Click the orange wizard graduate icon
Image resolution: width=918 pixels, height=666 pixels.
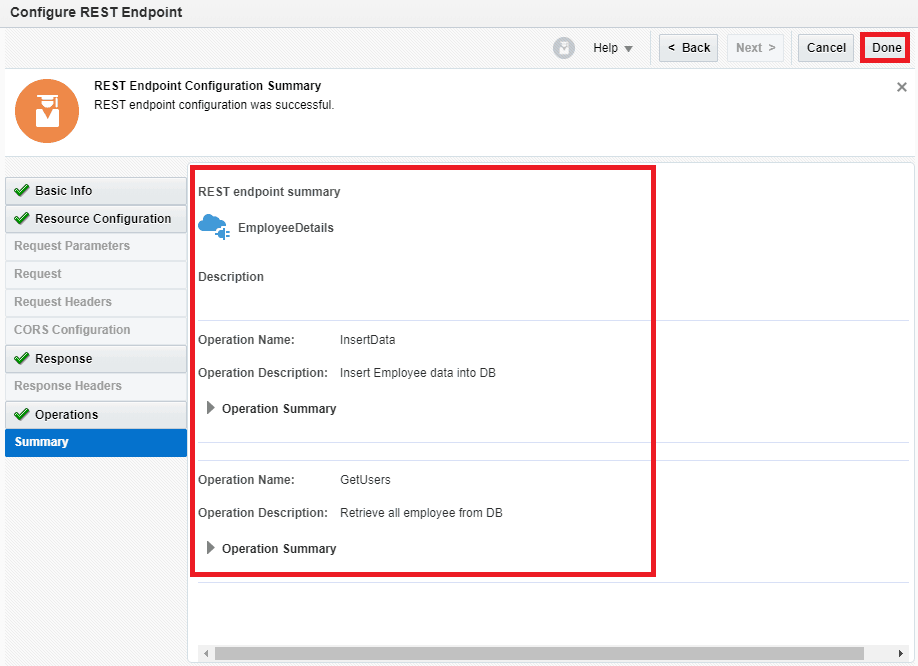pos(47,111)
